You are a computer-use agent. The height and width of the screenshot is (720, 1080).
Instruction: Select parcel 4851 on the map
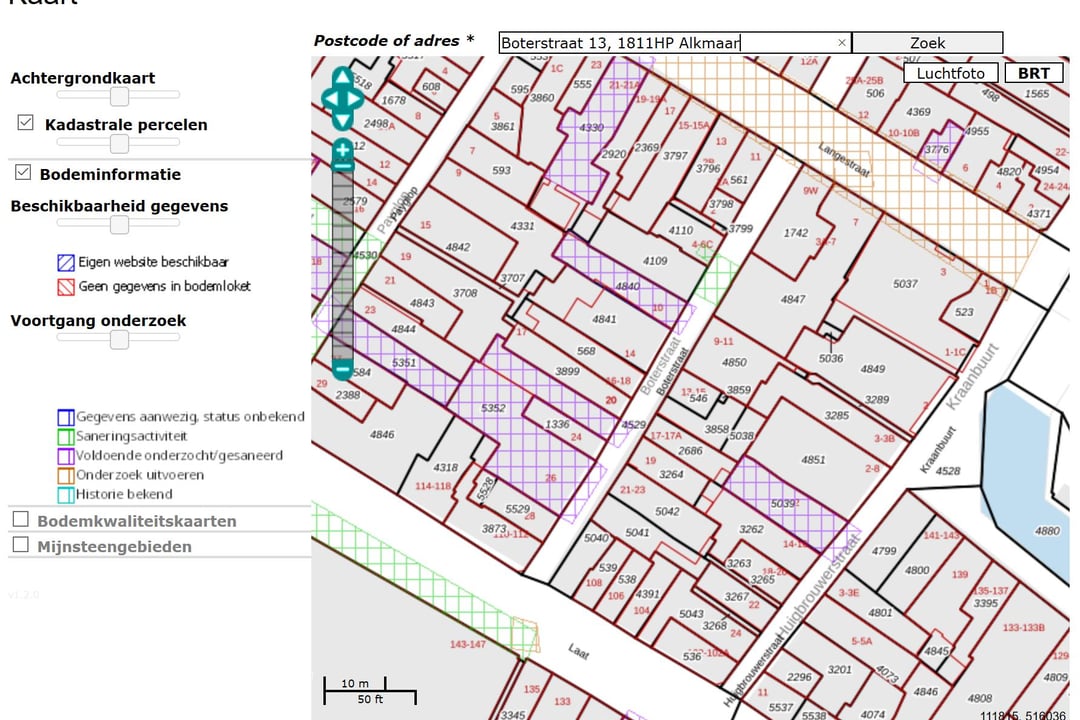(x=813, y=460)
